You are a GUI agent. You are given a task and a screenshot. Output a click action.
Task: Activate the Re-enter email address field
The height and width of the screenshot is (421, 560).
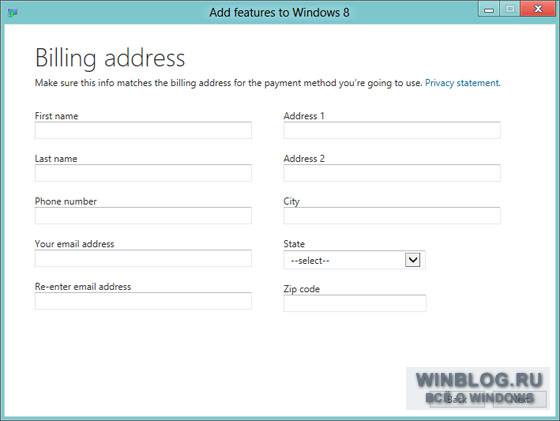[x=143, y=301]
